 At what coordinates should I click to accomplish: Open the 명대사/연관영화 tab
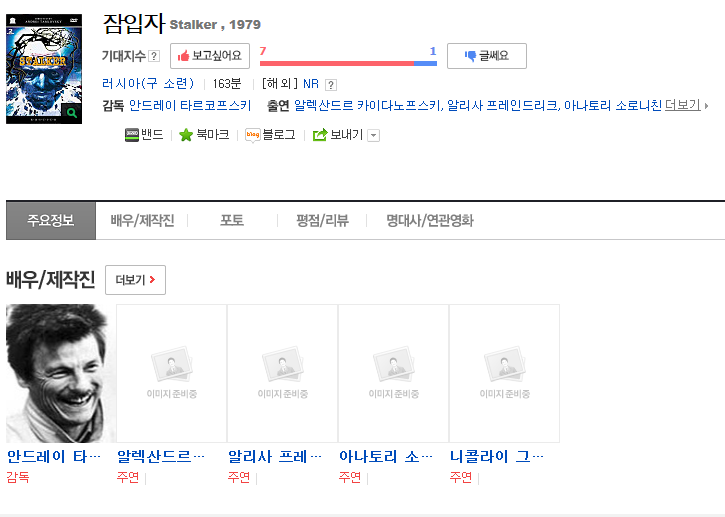point(430,221)
